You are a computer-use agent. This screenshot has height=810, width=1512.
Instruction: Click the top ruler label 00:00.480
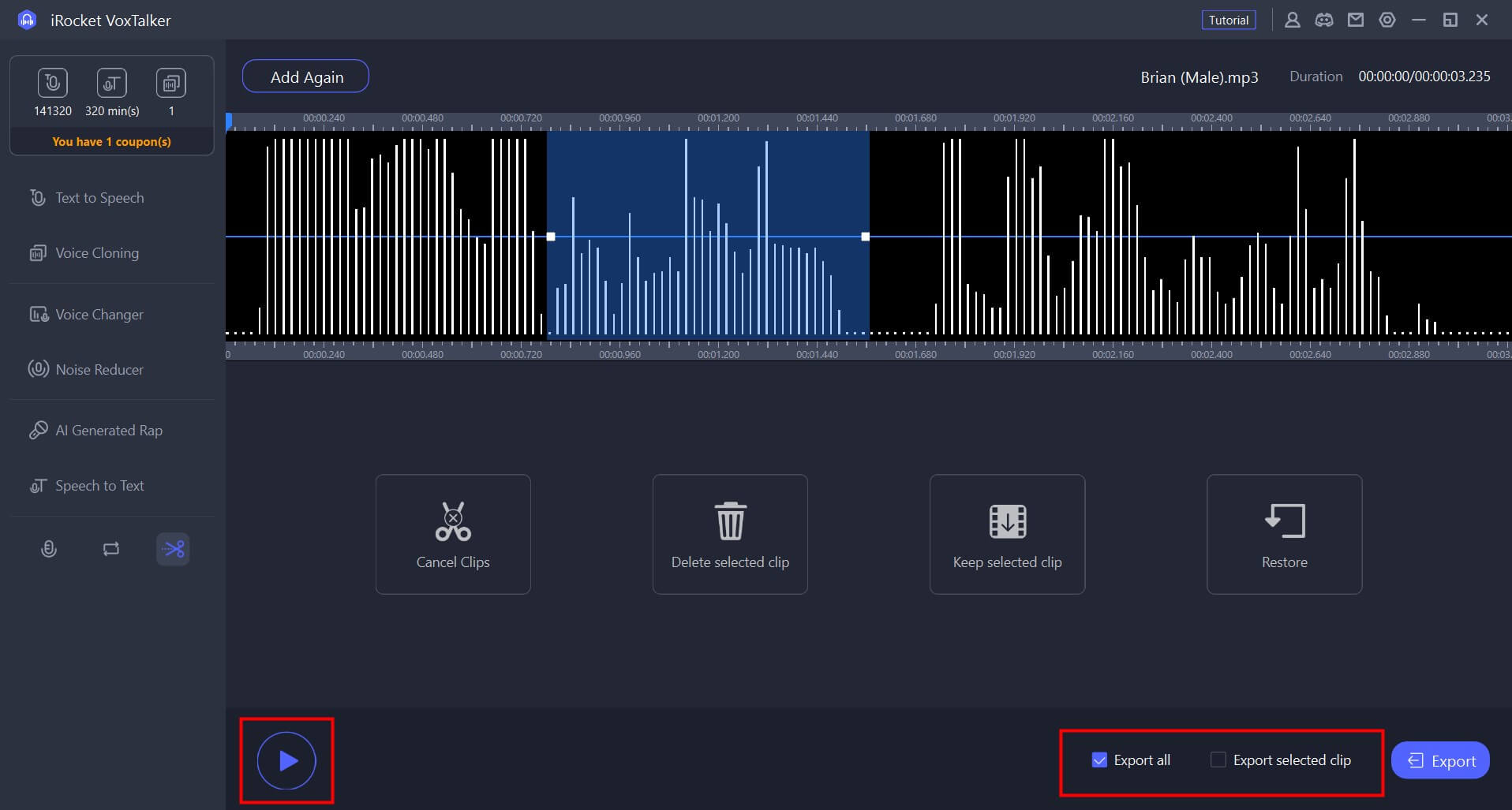click(x=422, y=118)
